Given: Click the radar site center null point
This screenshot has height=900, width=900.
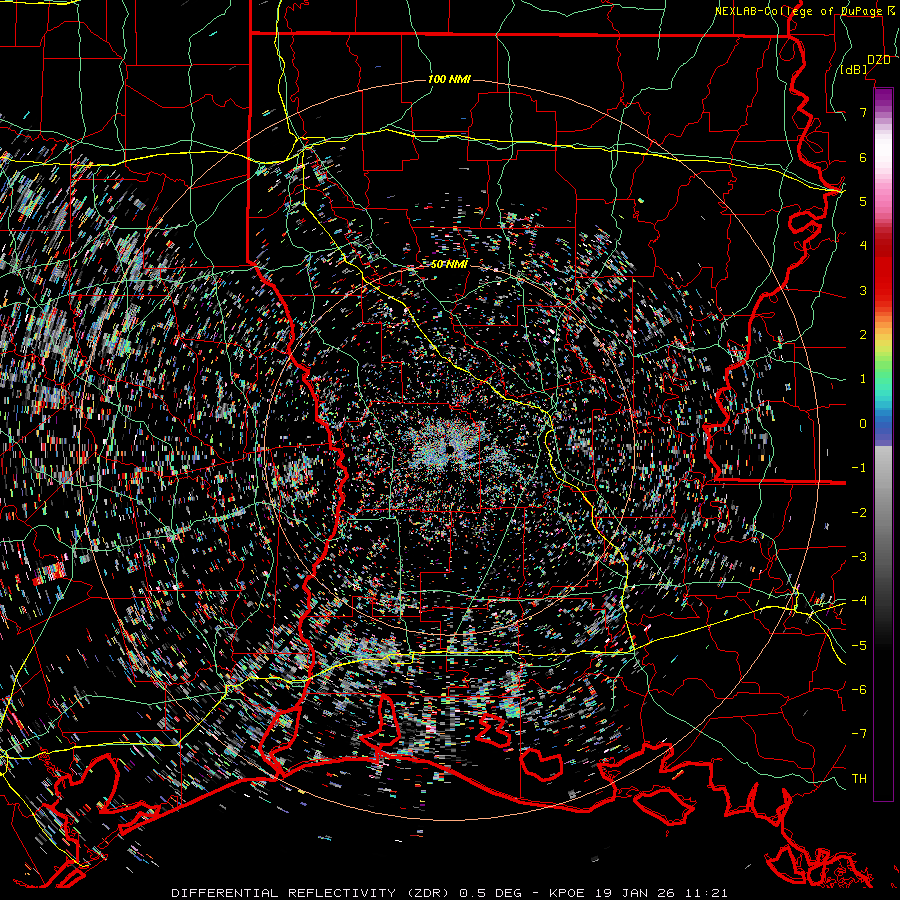Looking at the screenshot, I should click(x=451, y=448).
